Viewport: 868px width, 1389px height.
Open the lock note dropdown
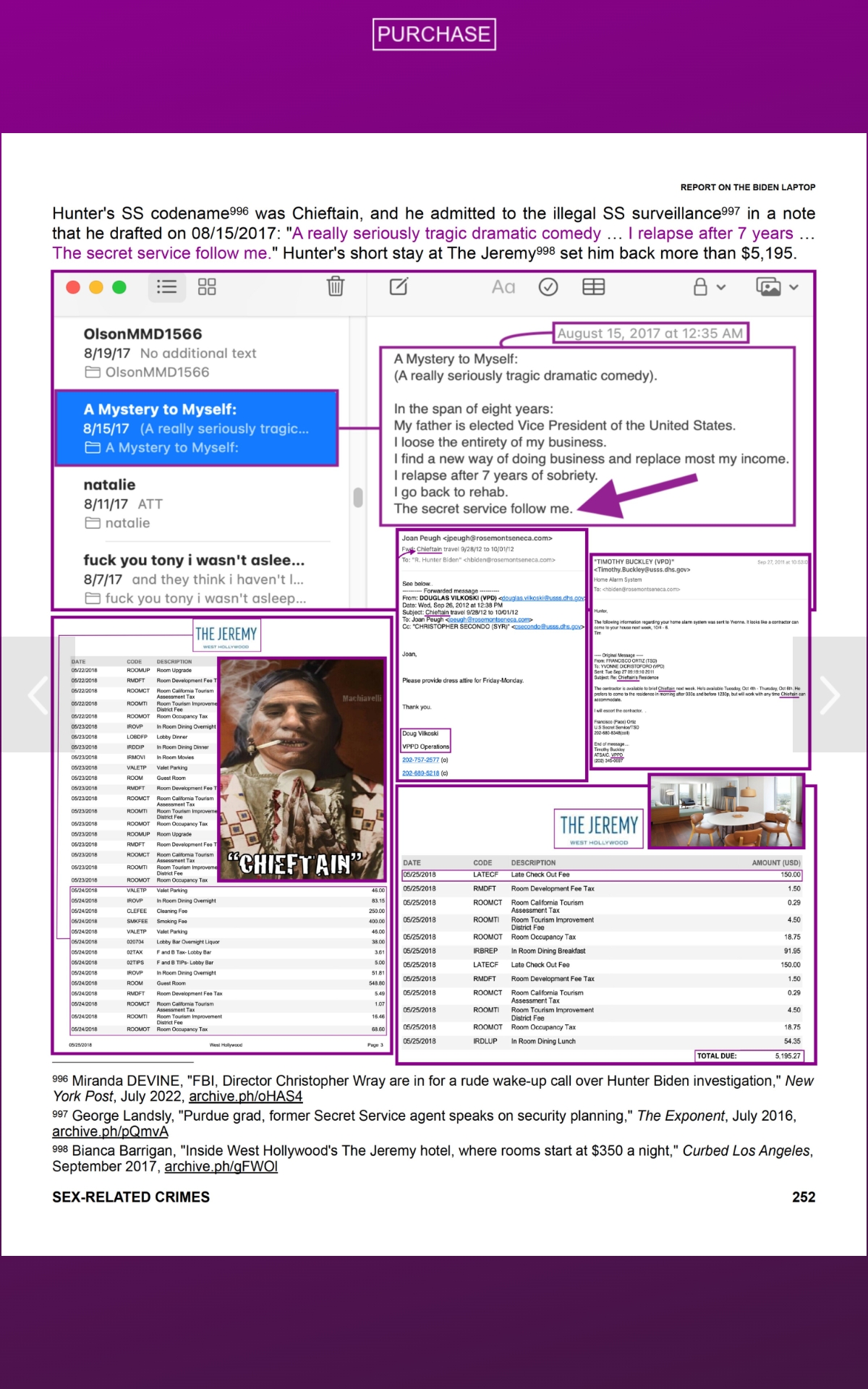point(709,287)
